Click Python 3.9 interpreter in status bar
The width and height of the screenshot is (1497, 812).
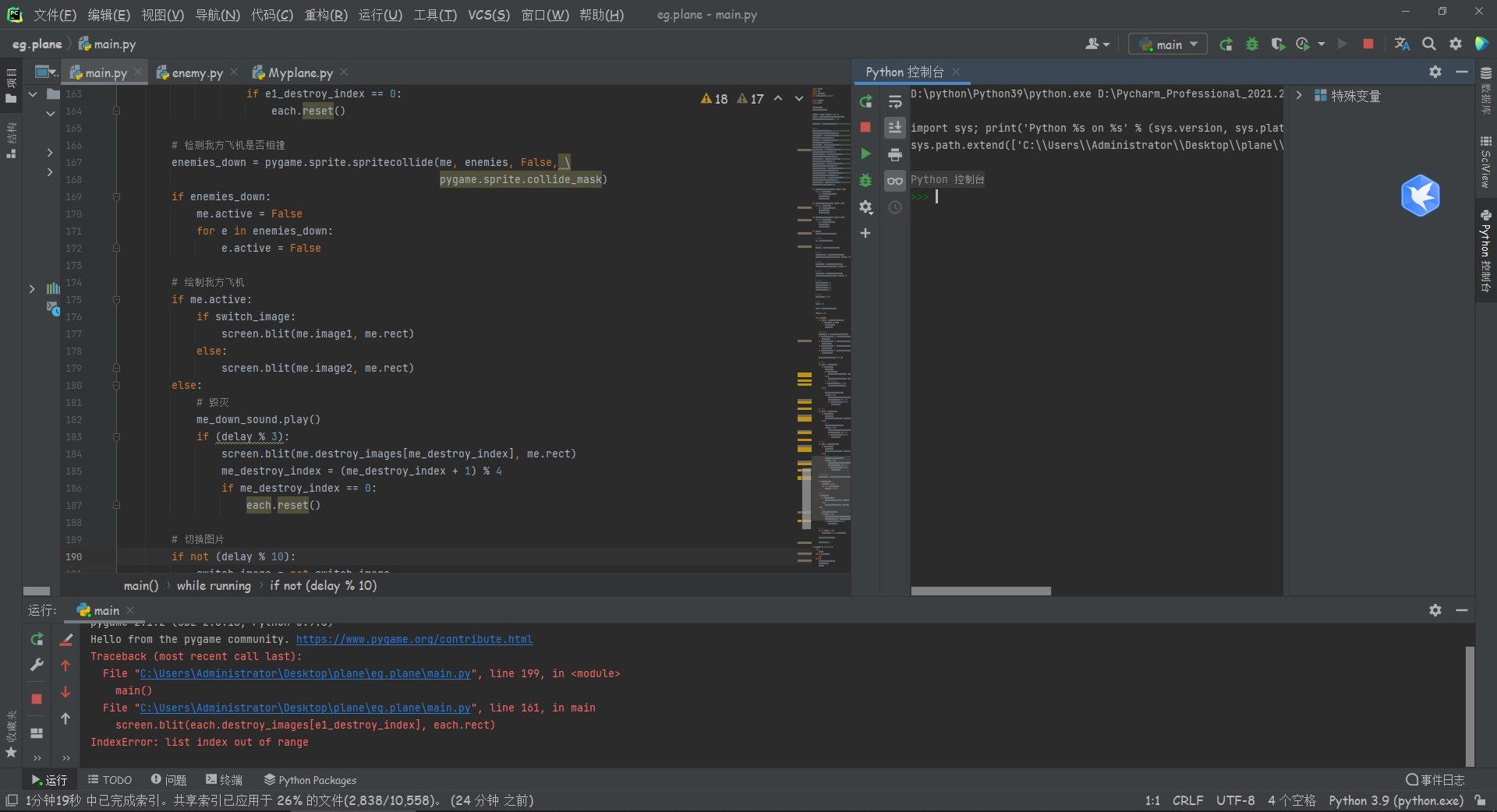(x=1396, y=800)
